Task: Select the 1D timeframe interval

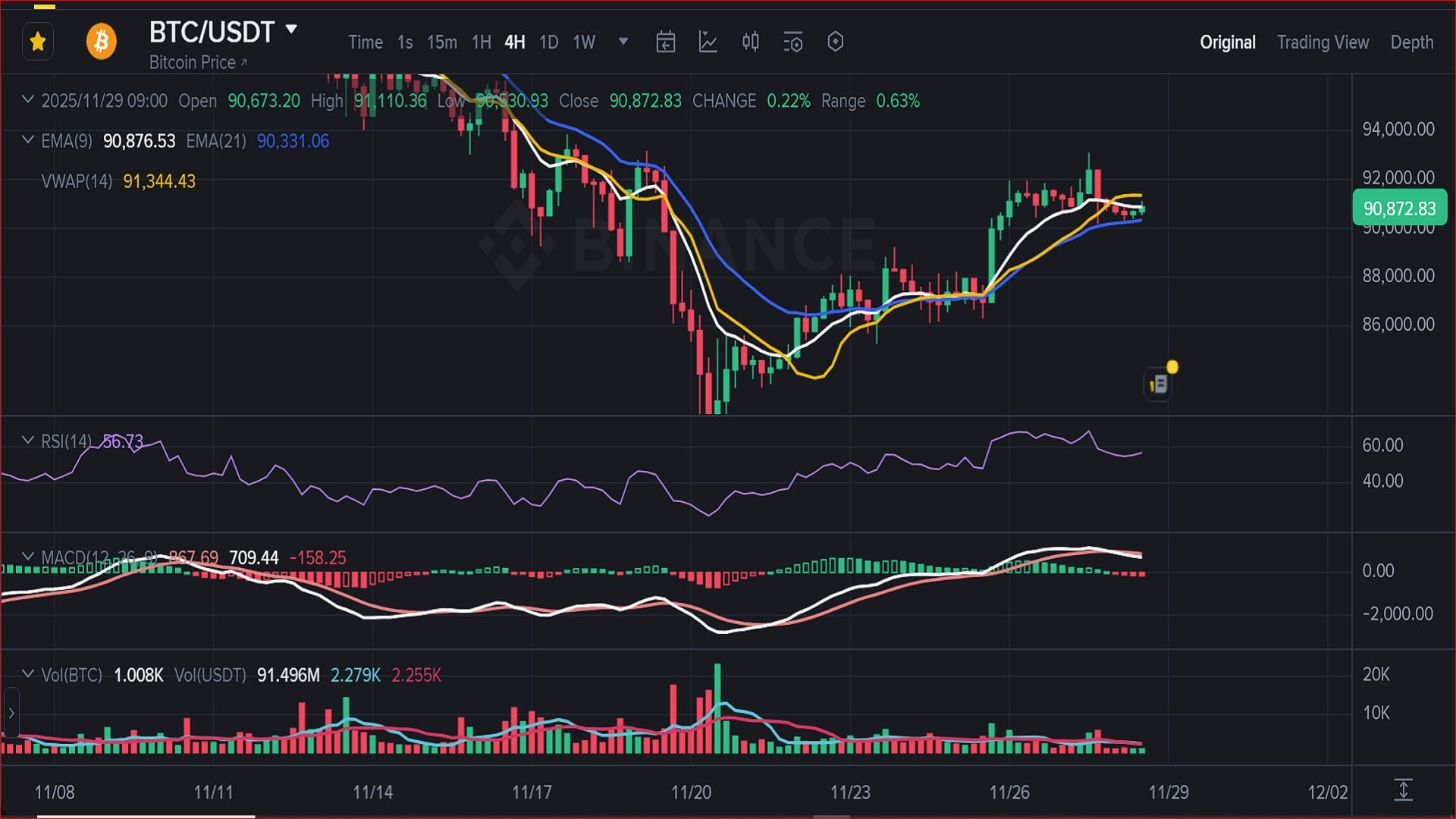Action: 548,42
